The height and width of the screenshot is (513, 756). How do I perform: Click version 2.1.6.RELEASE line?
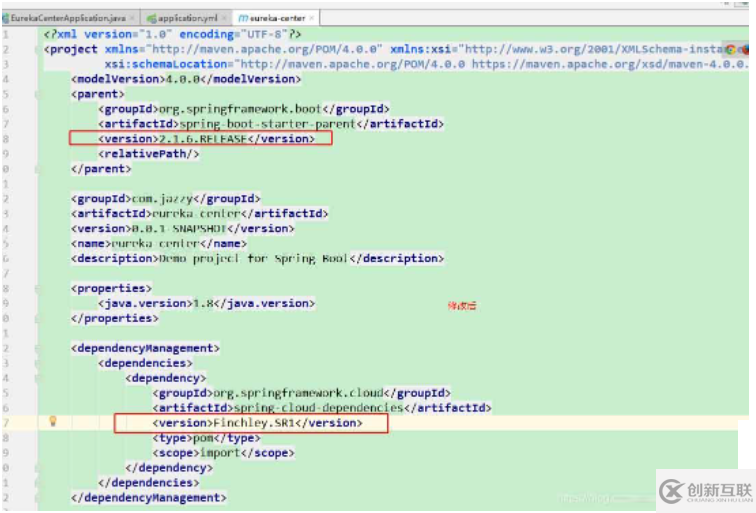pyautogui.click(x=206, y=139)
